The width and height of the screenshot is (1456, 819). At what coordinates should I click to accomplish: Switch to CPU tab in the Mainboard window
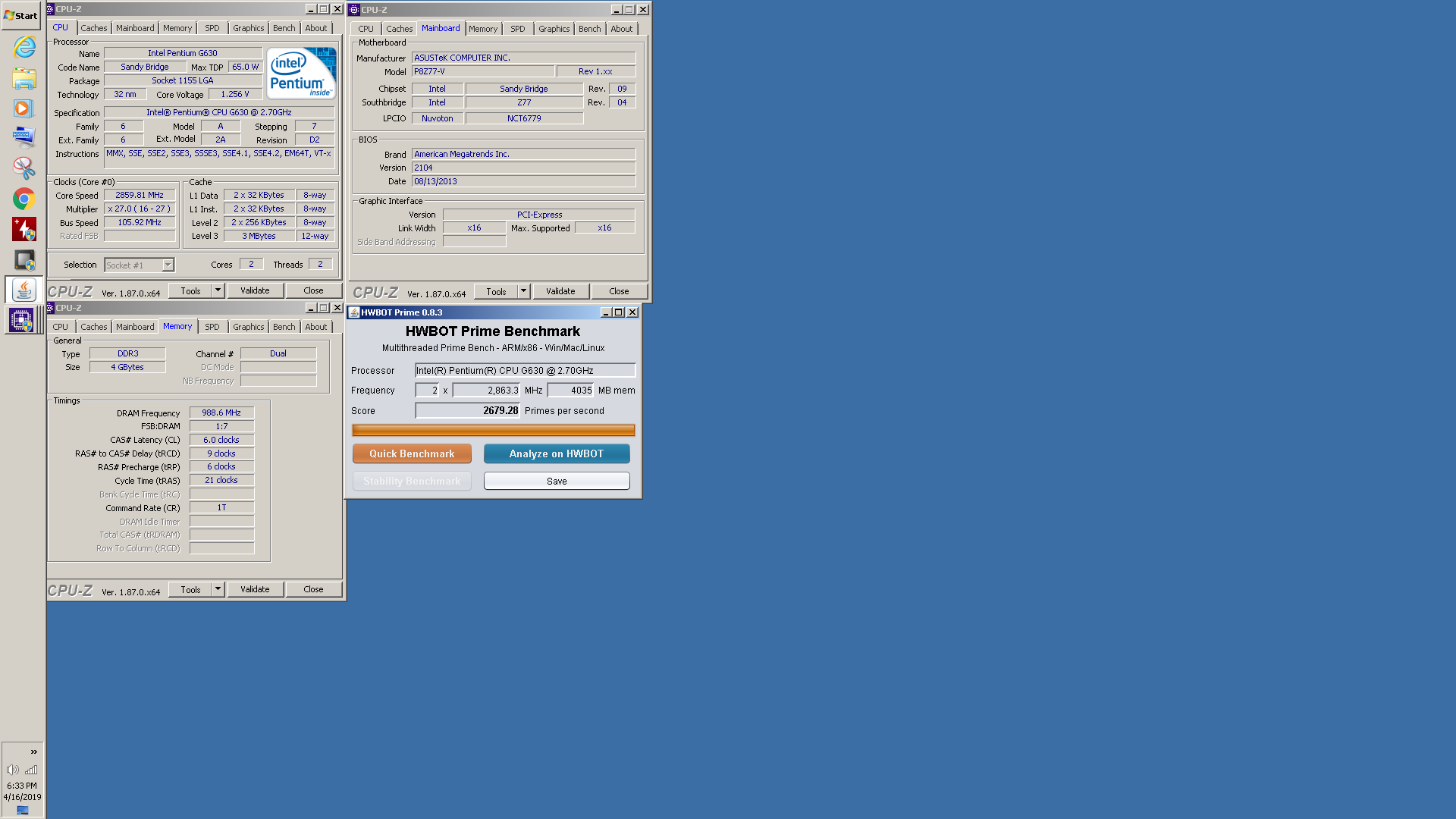(366, 29)
